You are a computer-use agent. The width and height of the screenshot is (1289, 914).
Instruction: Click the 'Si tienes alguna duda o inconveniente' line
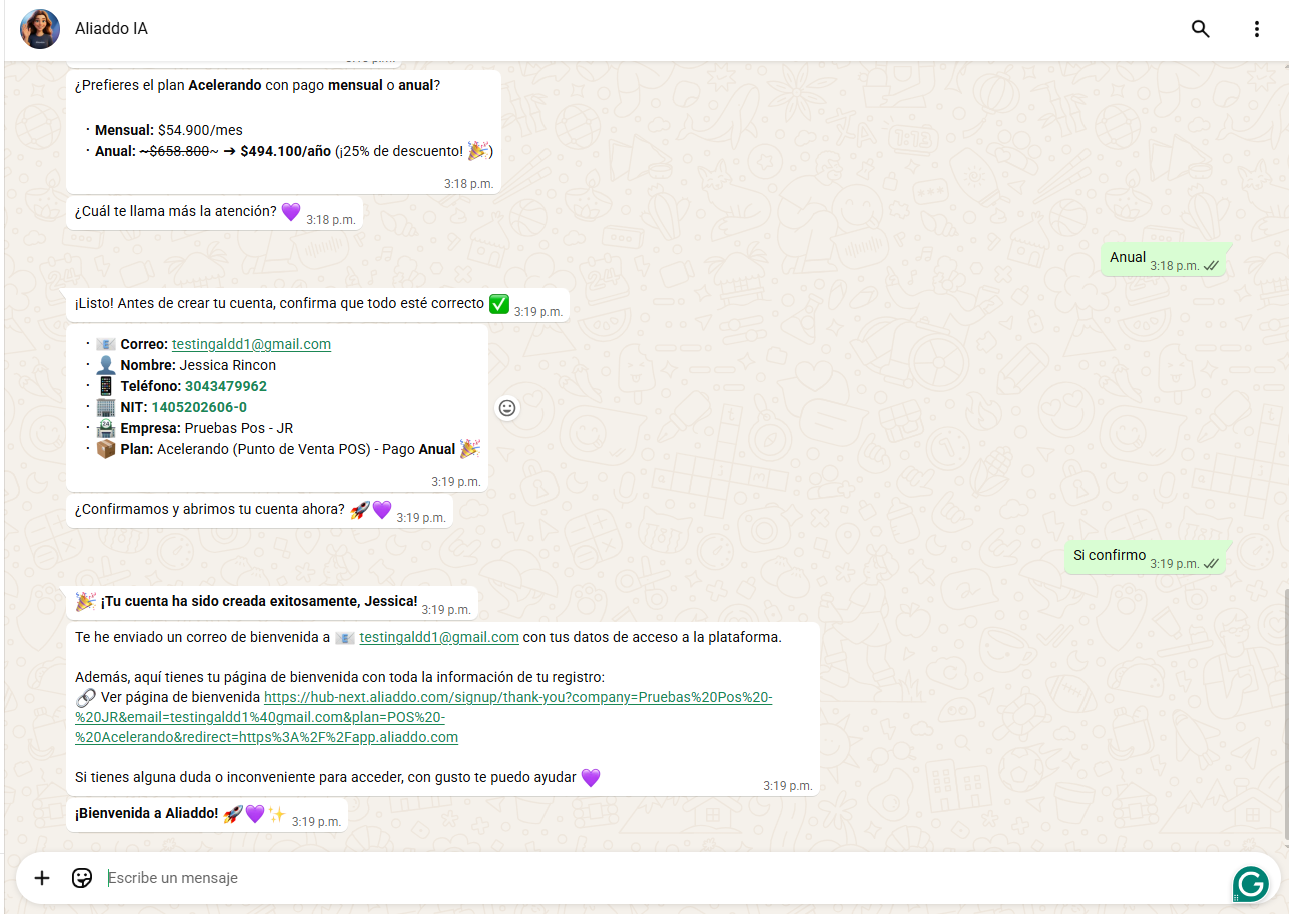coord(337,777)
